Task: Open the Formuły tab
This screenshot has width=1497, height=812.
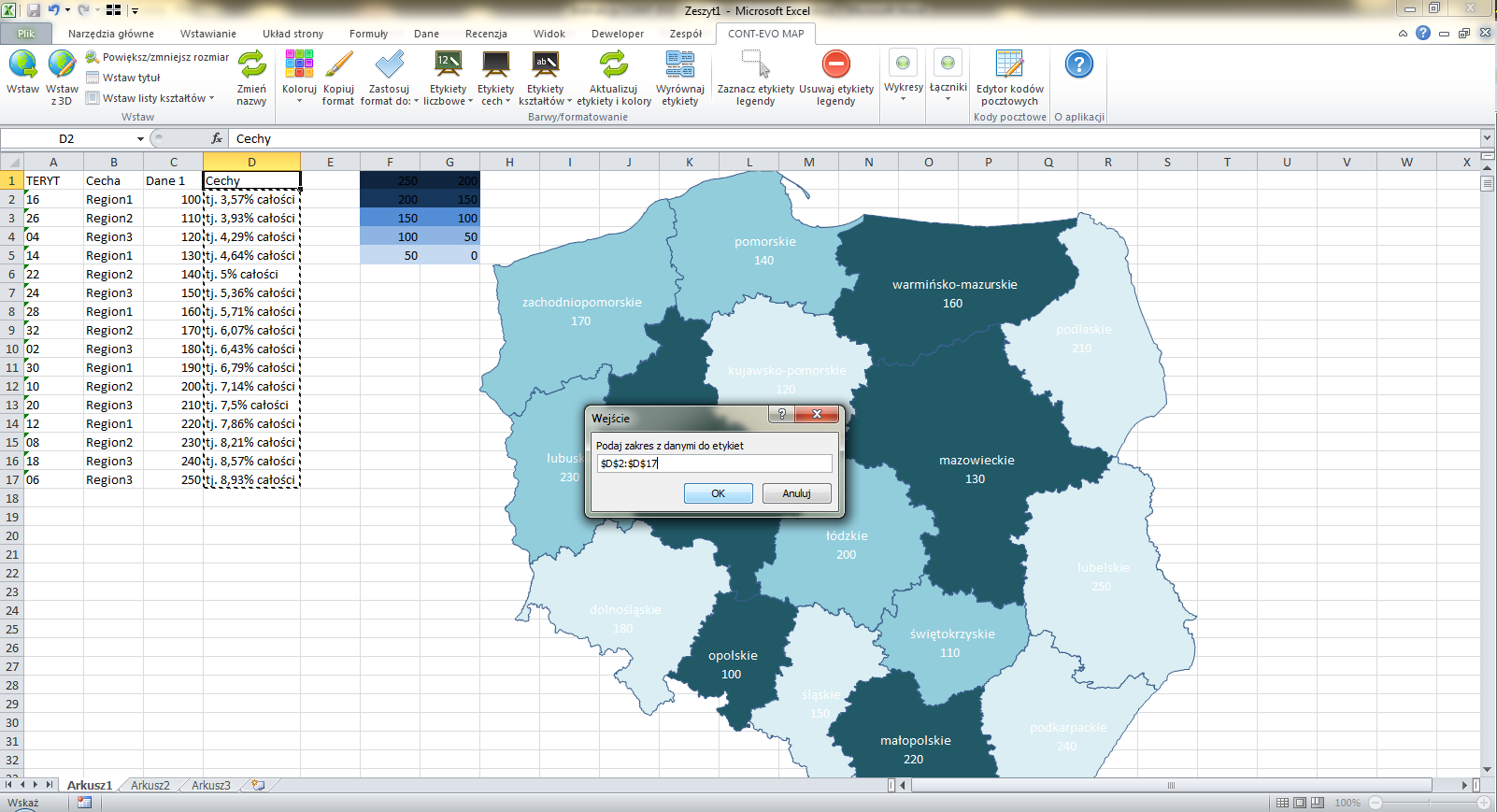Action: pos(368,34)
